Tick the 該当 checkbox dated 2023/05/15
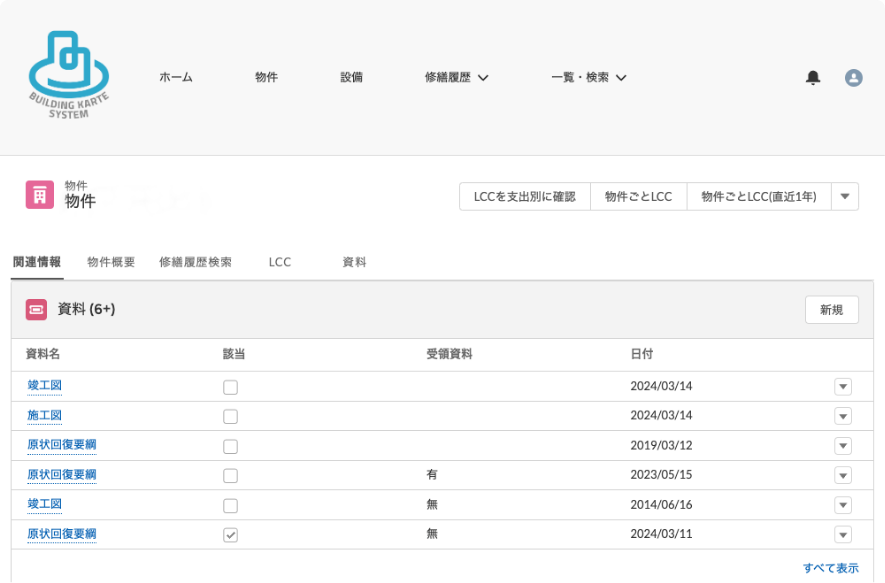 pos(230,476)
